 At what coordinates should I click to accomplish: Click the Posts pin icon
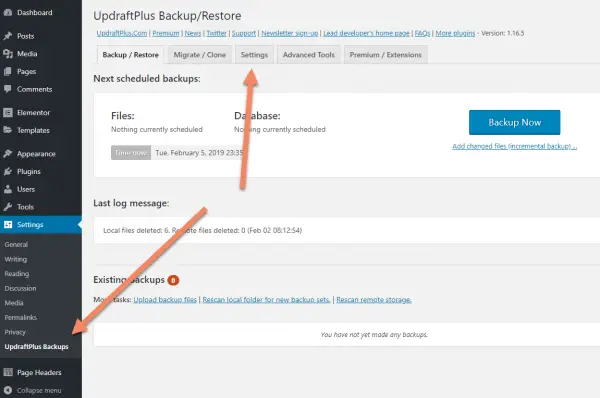click(x=8, y=36)
